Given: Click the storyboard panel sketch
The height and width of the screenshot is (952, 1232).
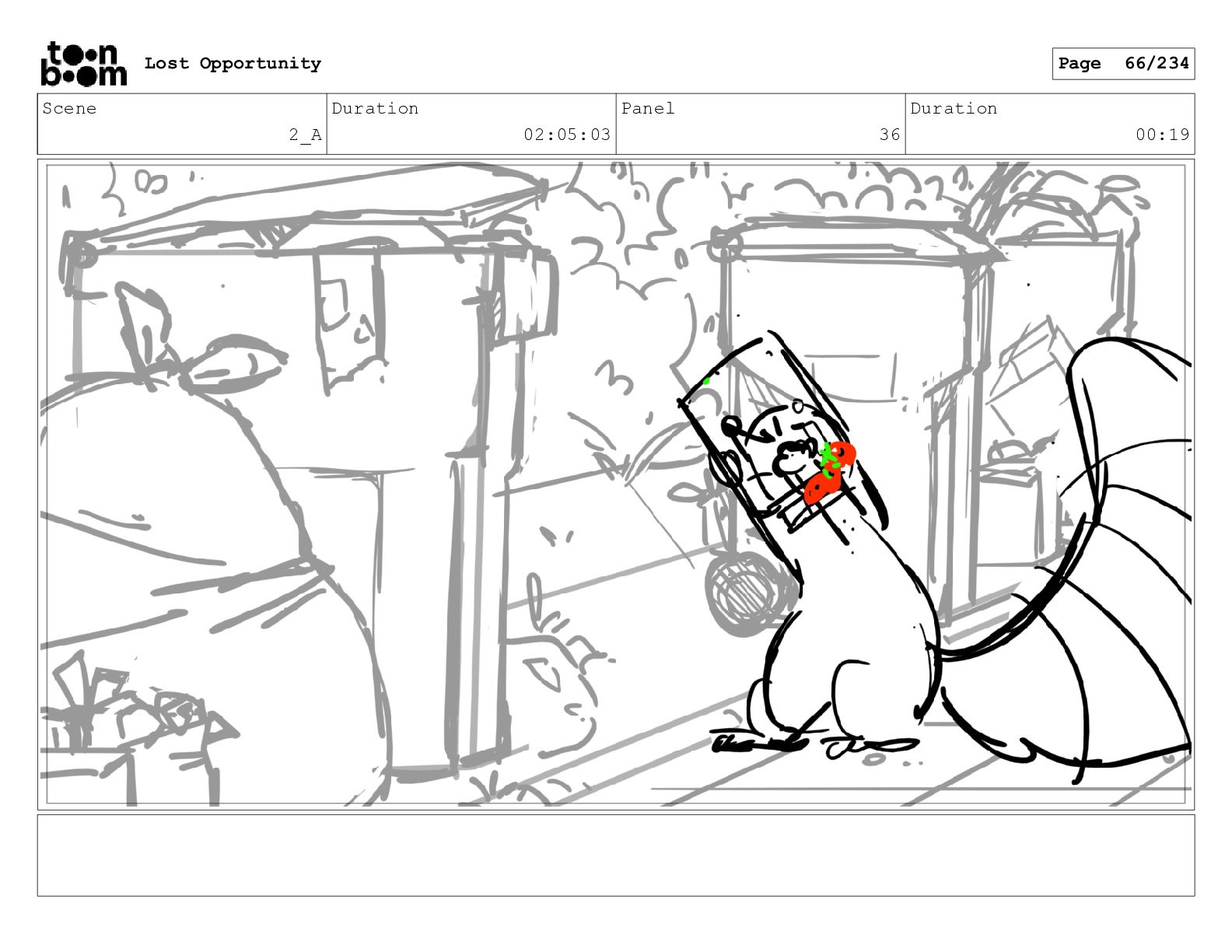Looking at the screenshot, I should (616, 485).
